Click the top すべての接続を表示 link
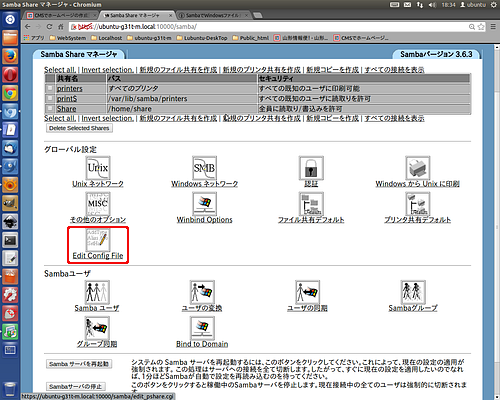This screenshot has height=400, width=500. [394, 70]
